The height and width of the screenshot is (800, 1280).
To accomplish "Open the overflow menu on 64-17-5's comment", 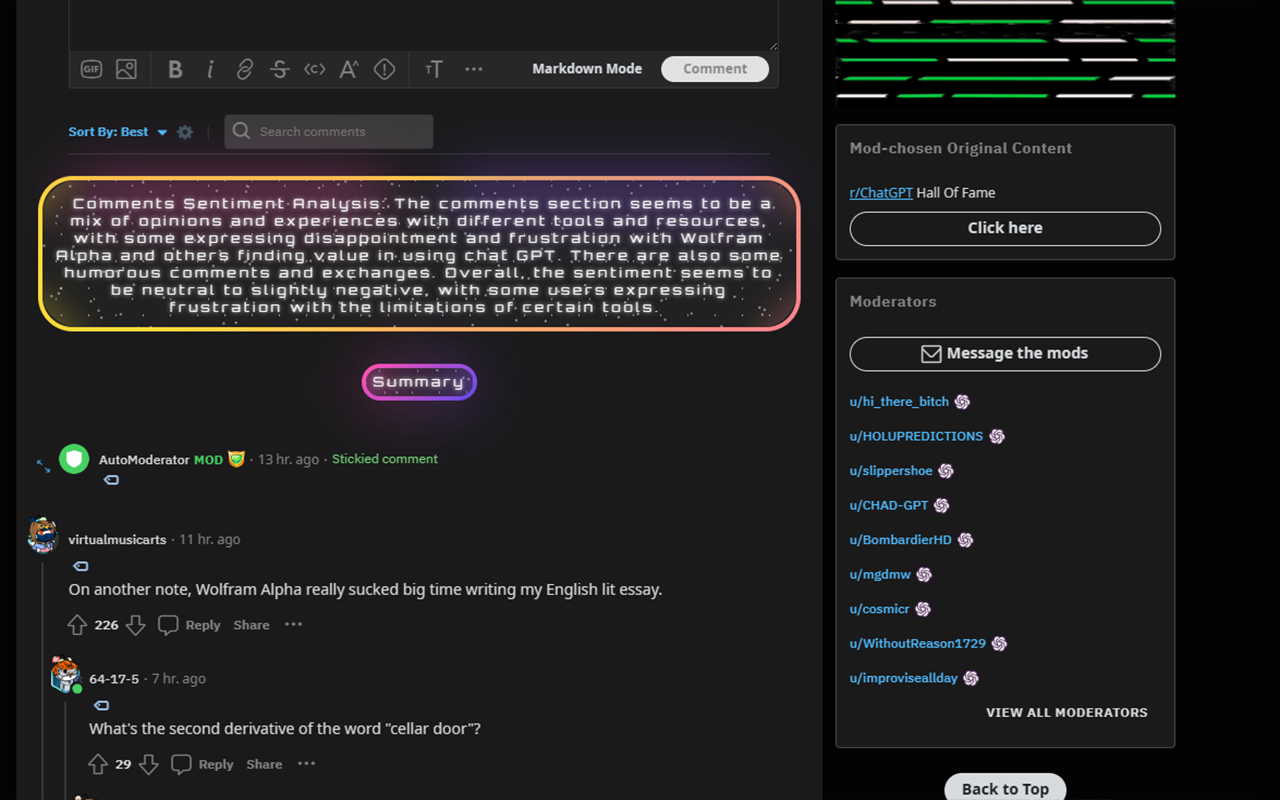I will coord(306,764).
